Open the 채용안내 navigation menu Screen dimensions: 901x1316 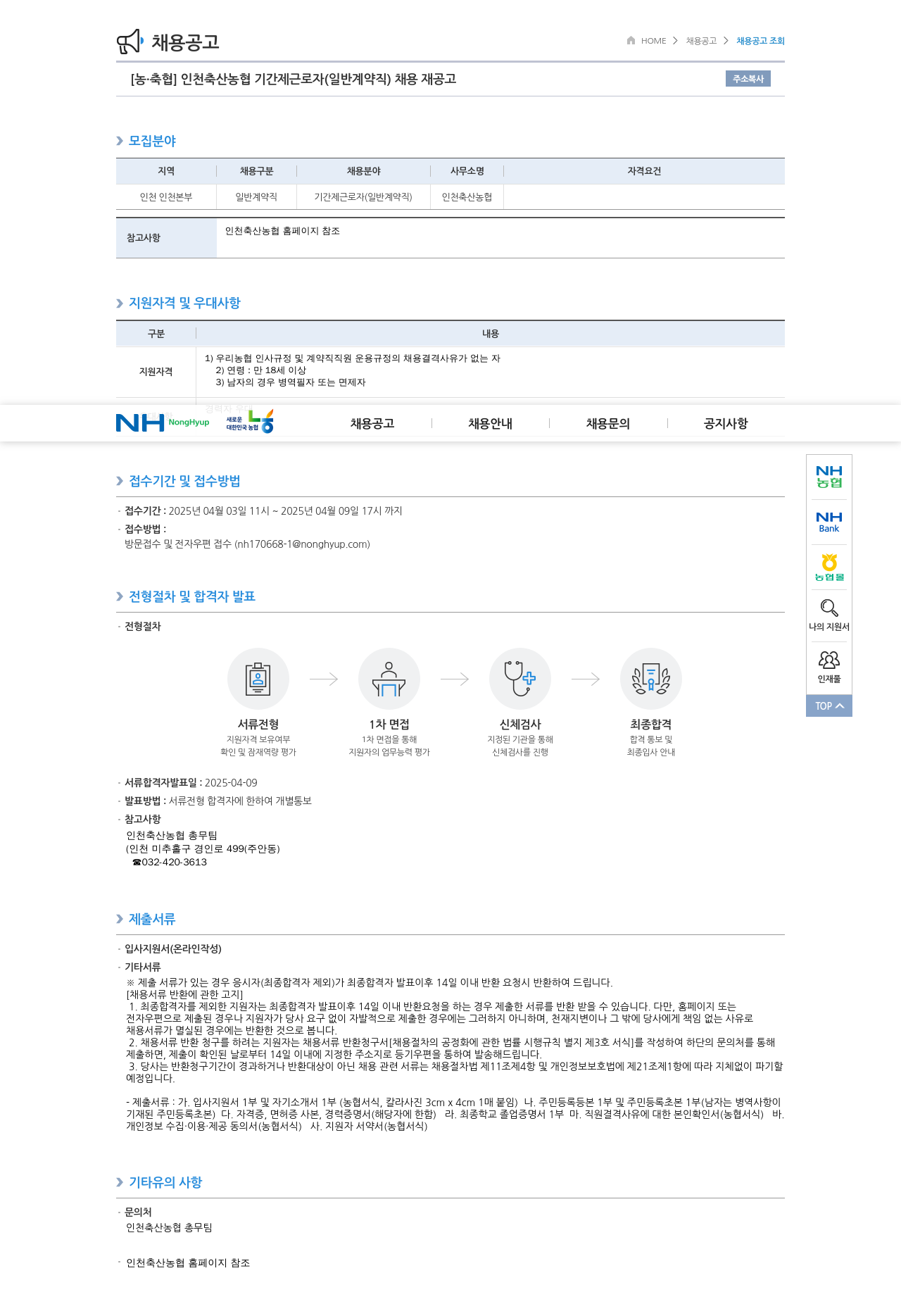pos(491,423)
